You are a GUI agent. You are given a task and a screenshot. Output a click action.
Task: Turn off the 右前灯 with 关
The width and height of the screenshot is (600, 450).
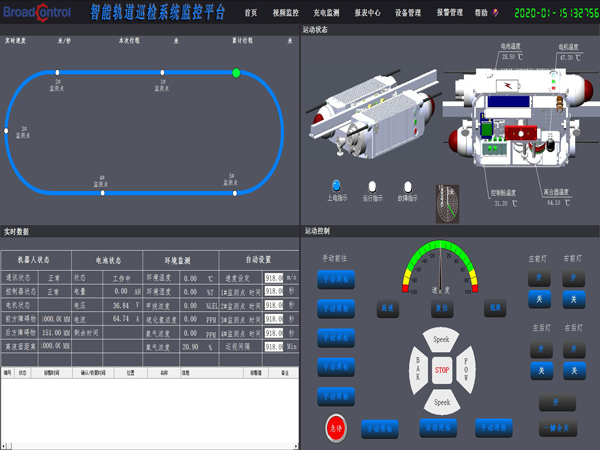coord(573,299)
